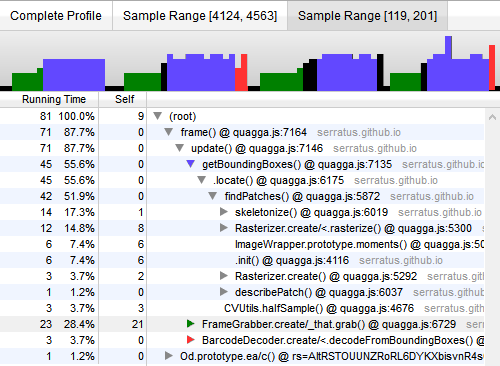Image resolution: width=500 pixels, height=366 pixels.
Task: Click the serratus.github.io source next to frame()
Action: [x=359, y=132]
